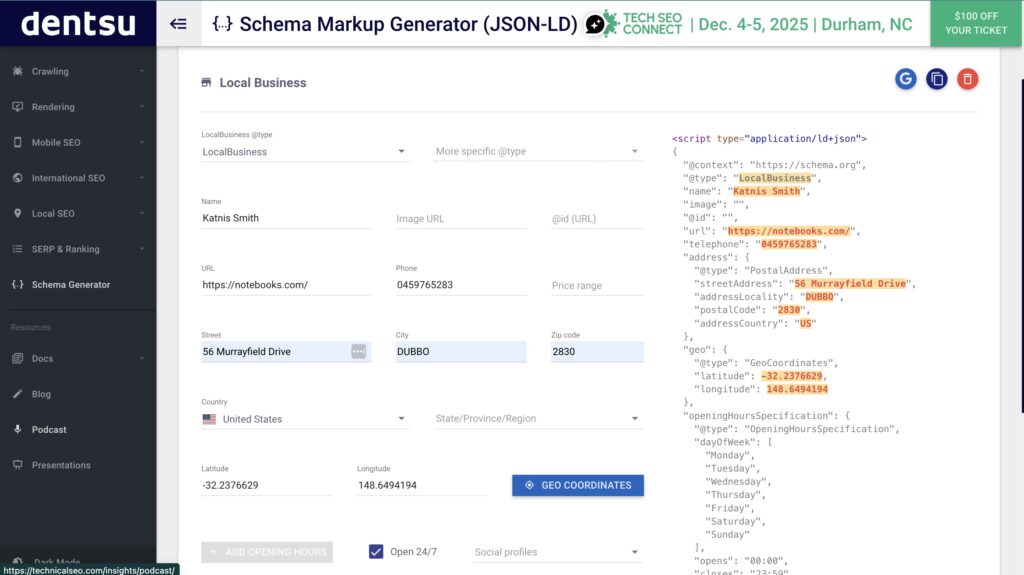Image resolution: width=1024 pixels, height=575 pixels.
Task: Click the Docs book icon
Action: [x=18, y=358]
